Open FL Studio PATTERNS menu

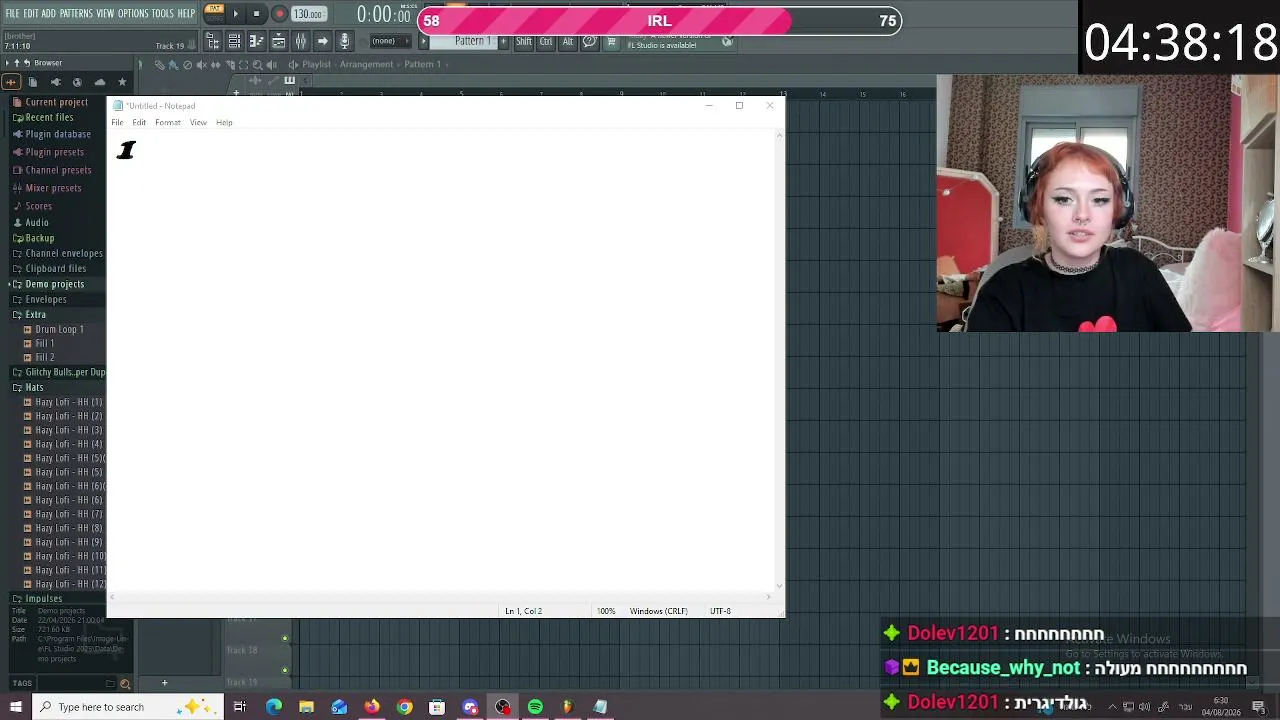76,14
